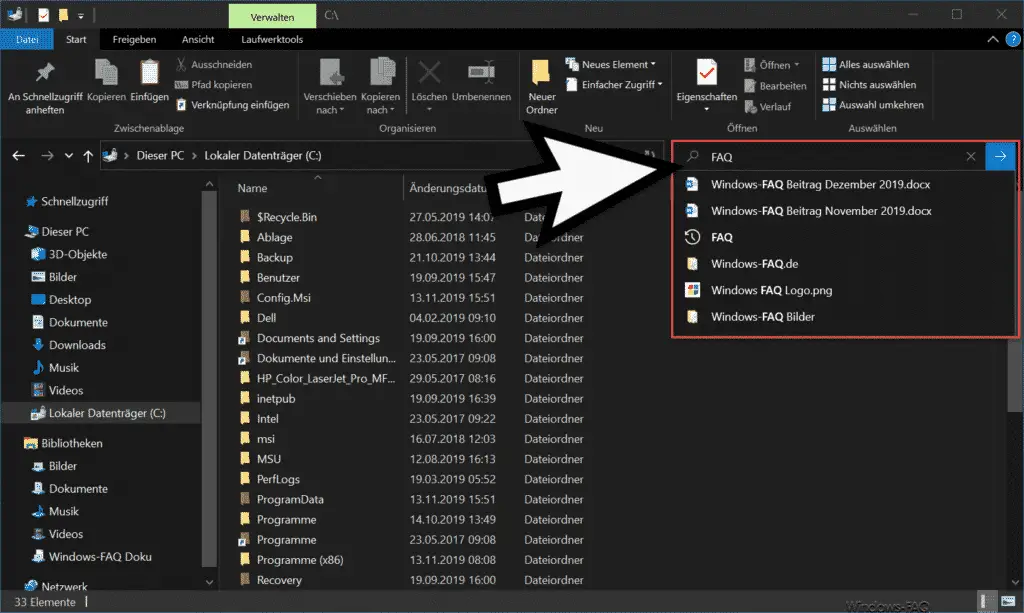This screenshot has height=613, width=1024.
Task: Open the Neues Element dropdown
Action: coord(611,65)
